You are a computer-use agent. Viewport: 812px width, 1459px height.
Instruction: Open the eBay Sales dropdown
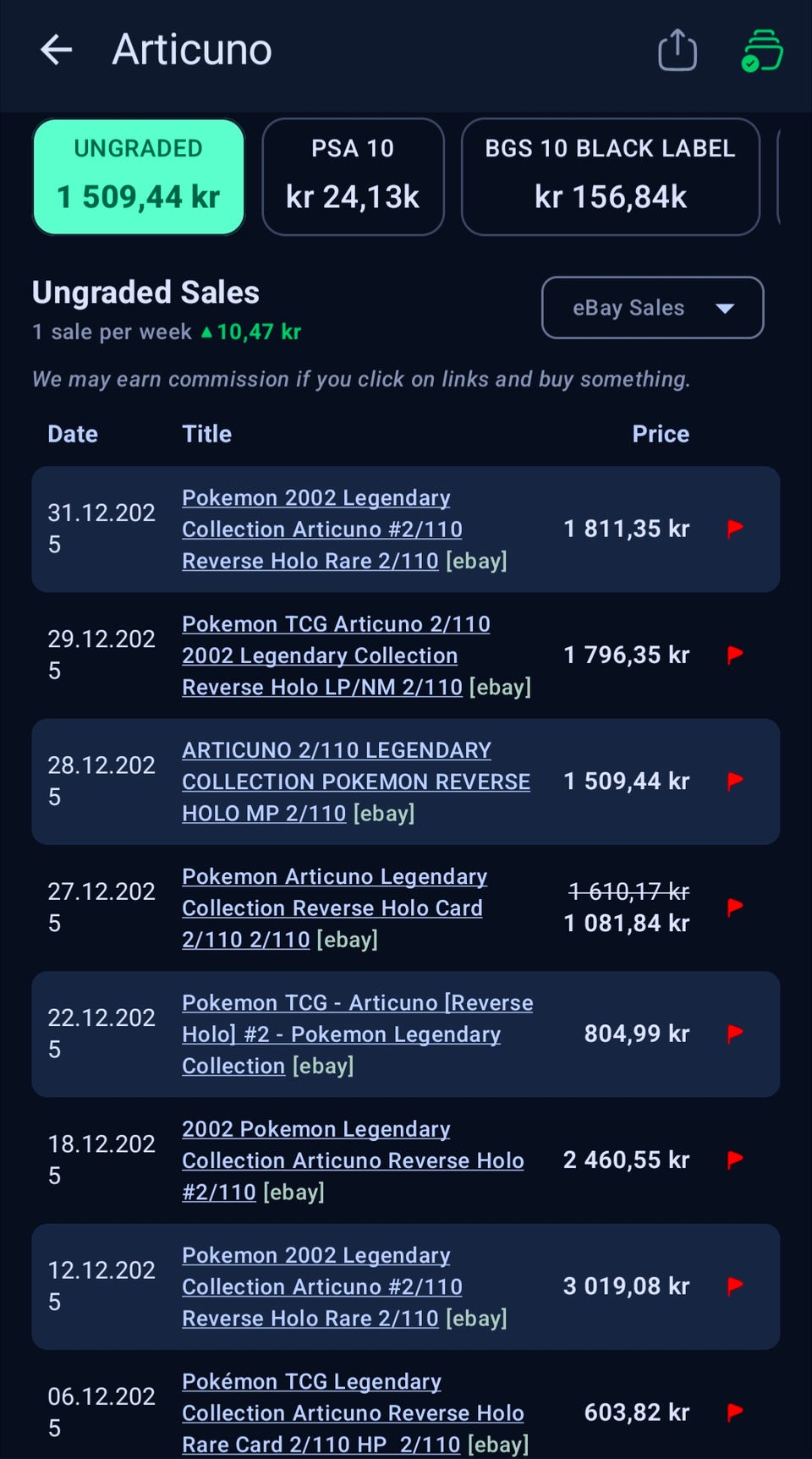tap(652, 308)
